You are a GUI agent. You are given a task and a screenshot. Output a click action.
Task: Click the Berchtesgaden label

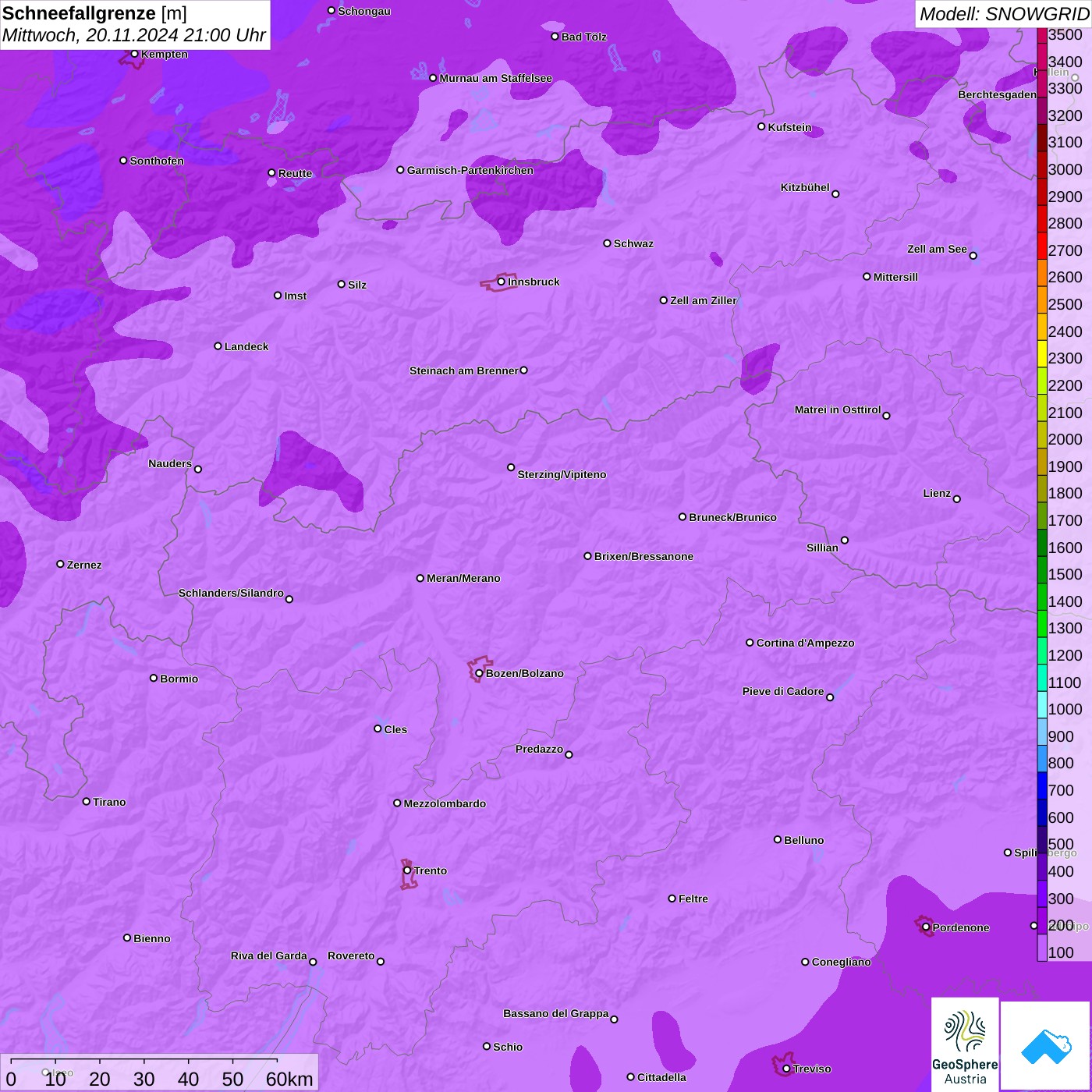tap(997, 94)
